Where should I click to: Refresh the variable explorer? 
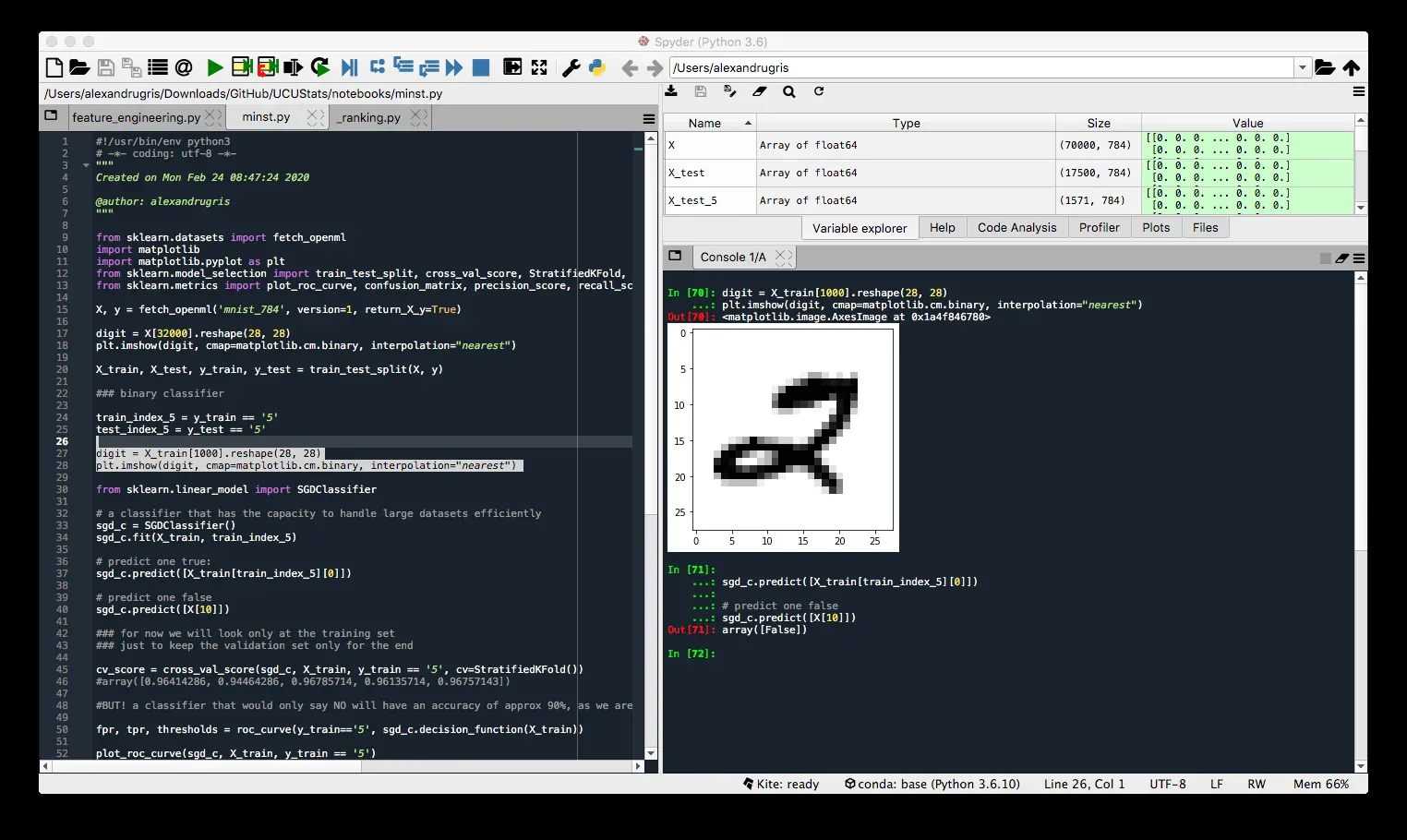tap(818, 91)
